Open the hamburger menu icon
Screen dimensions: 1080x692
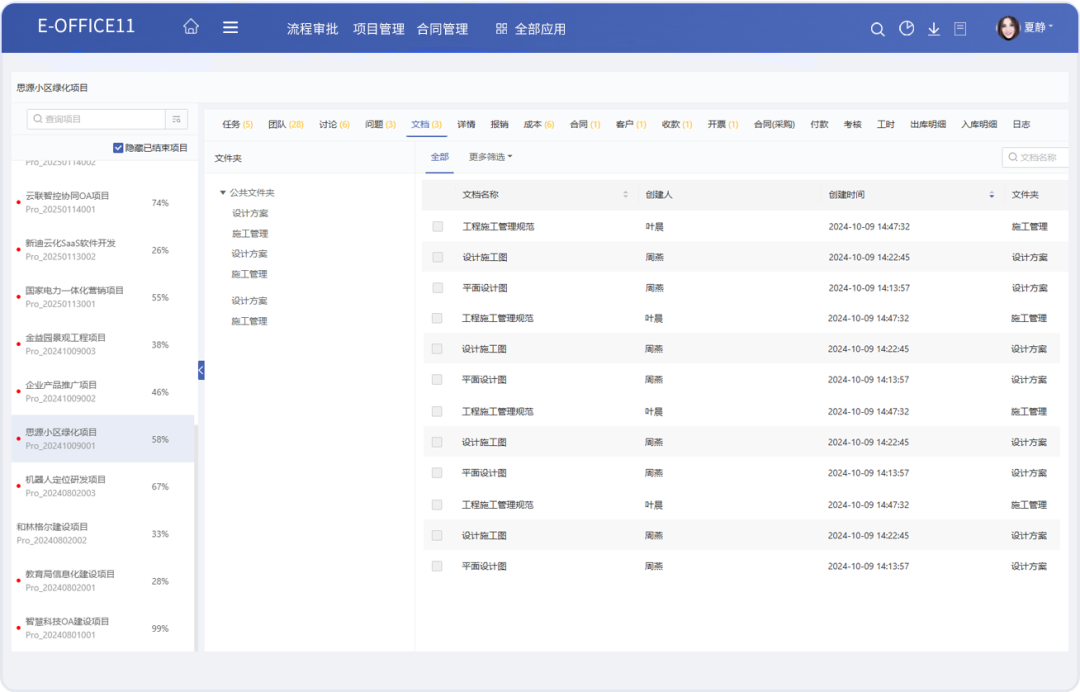[x=230, y=28]
